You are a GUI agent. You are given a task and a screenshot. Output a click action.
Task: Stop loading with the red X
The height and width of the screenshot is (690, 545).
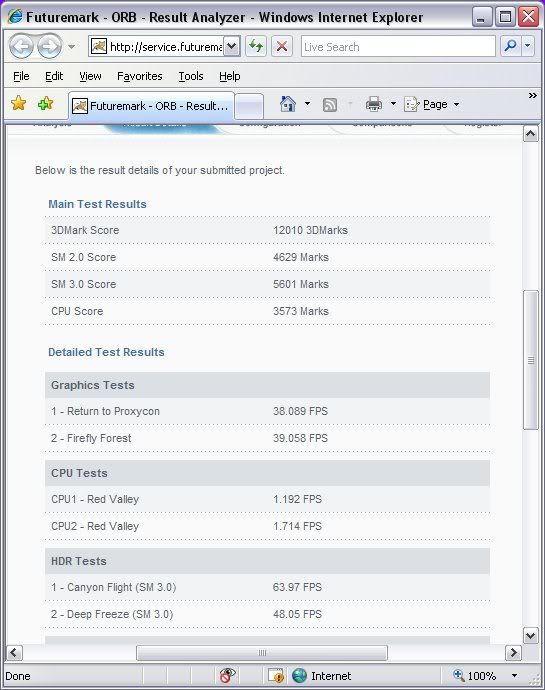[282, 46]
